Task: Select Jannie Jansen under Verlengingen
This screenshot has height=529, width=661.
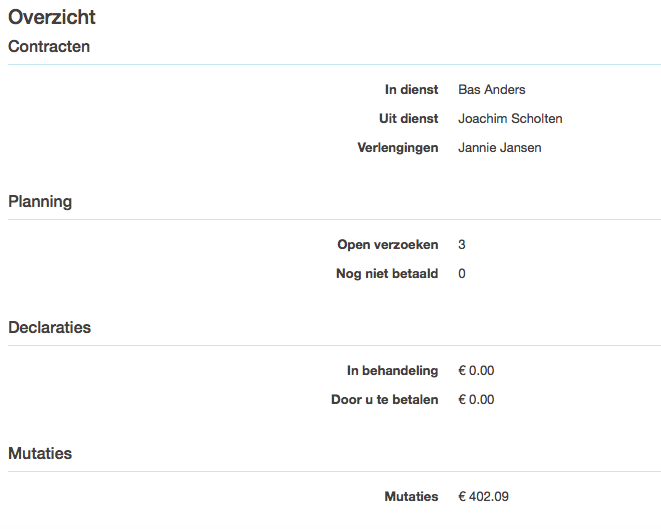Action: 500,148
